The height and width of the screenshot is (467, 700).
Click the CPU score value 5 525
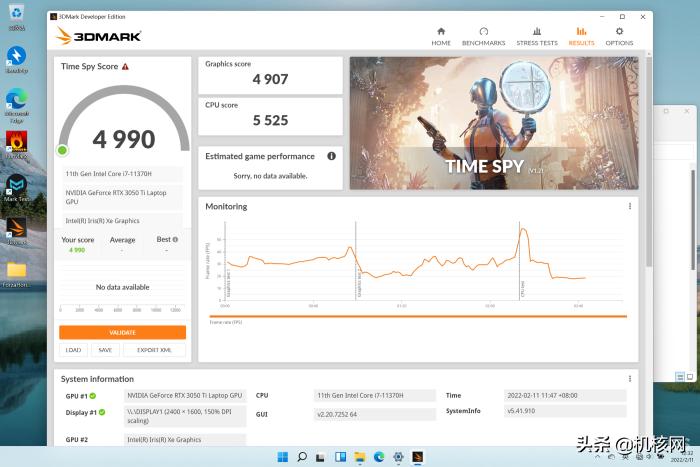tap(270, 121)
